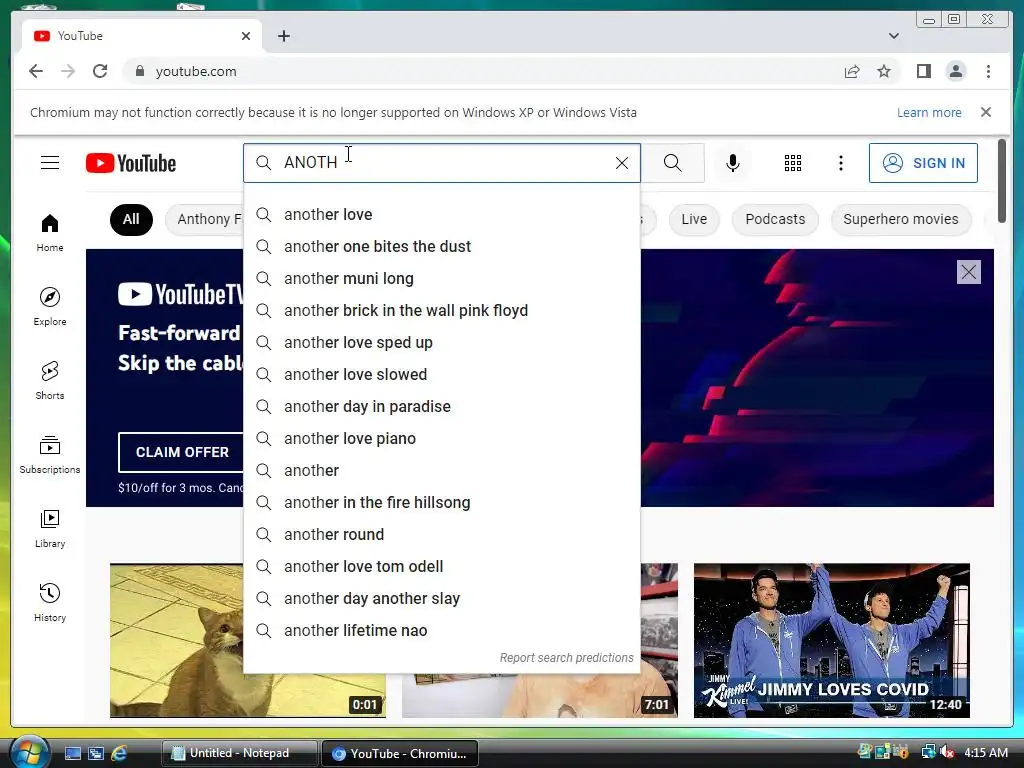
Task: Click the magnifier search button
Action: 673,163
